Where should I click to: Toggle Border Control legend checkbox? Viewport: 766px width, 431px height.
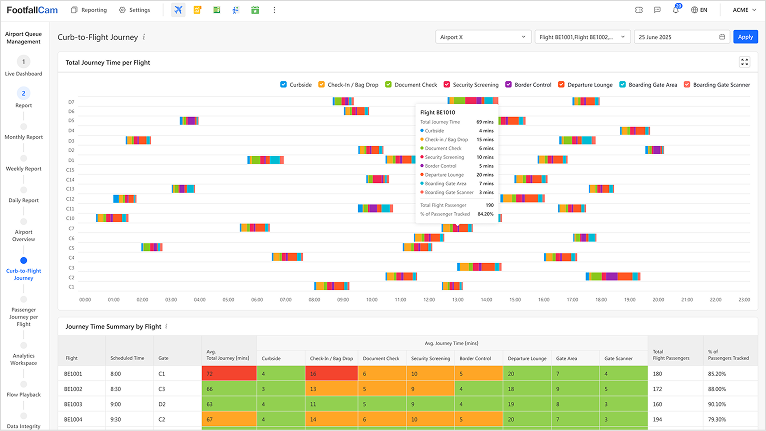pyautogui.click(x=509, y=85)
